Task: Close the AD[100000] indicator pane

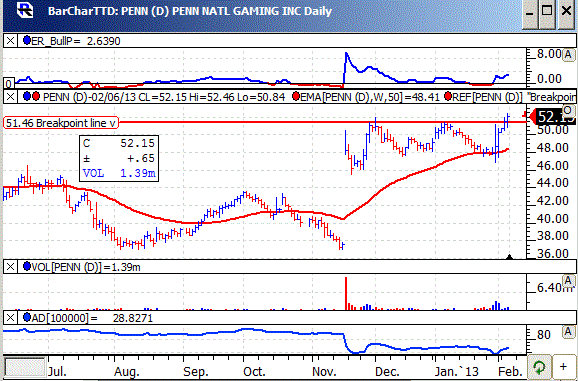Action: (x=10, y=317)
